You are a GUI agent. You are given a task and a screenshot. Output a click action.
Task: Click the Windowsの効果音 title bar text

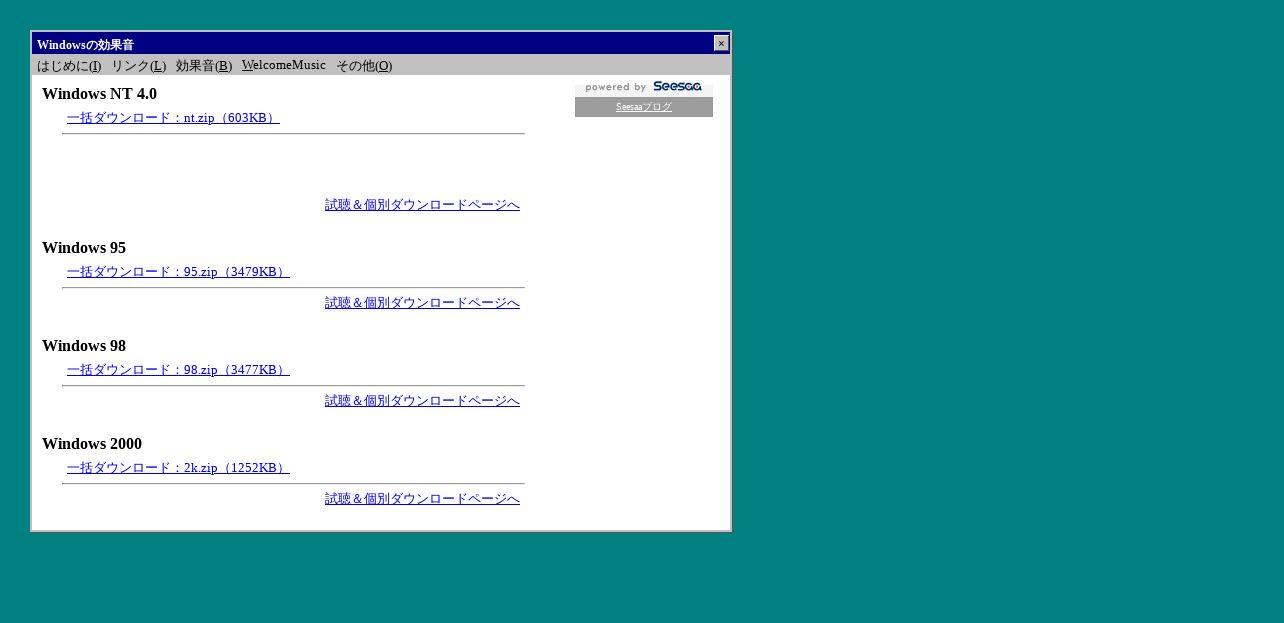[85, 45]
